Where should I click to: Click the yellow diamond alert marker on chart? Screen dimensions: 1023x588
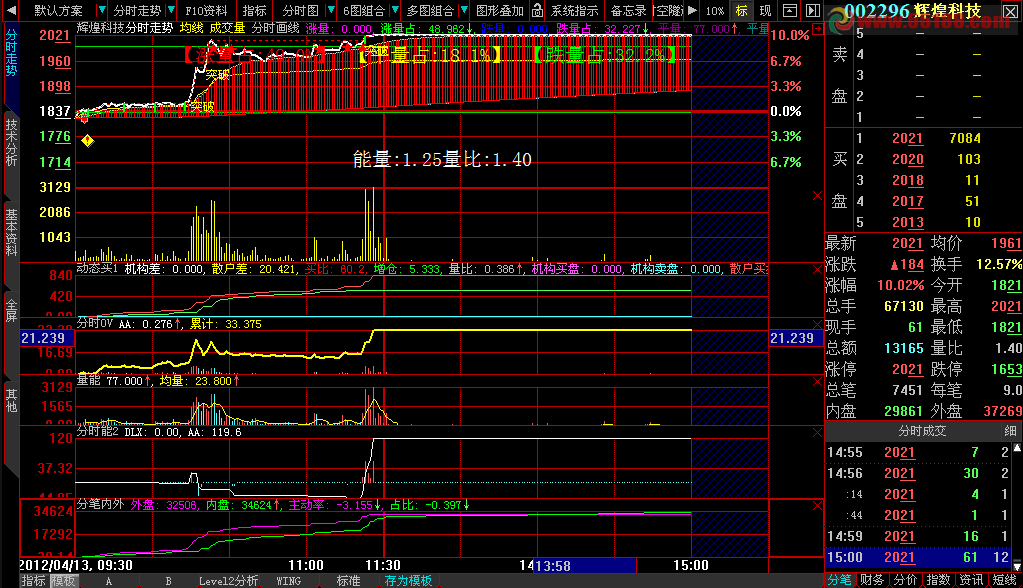pyautogui.click(x=87, y=140)
